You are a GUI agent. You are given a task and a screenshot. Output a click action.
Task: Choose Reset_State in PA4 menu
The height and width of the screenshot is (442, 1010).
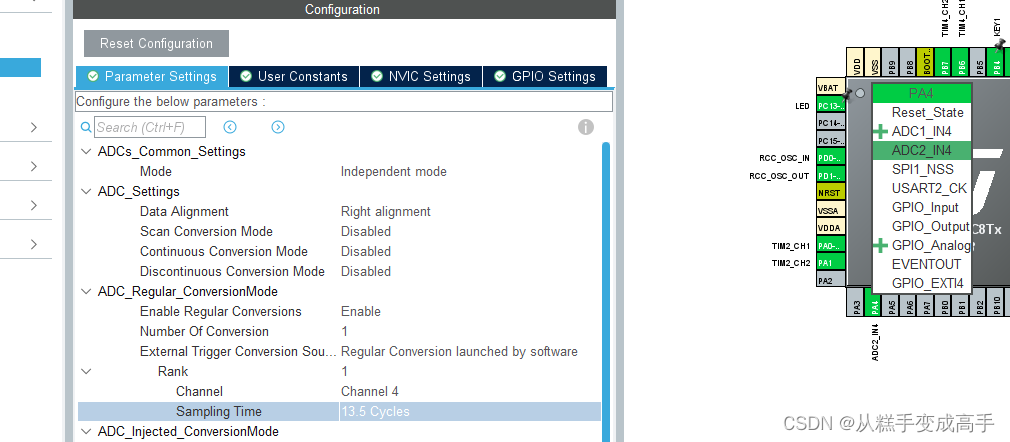click(921, 113)
